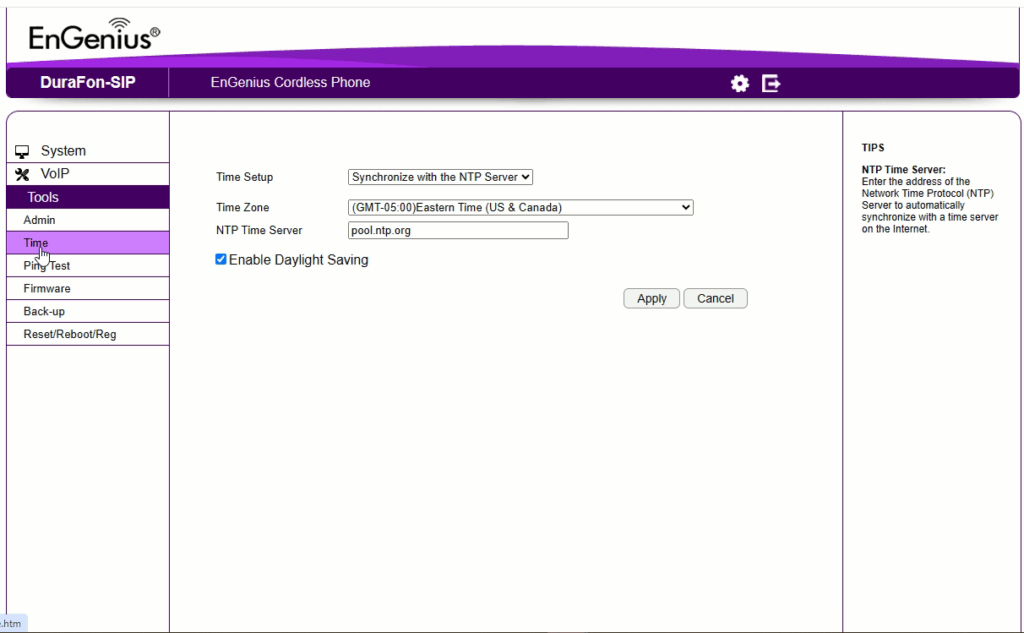Open the Back-up page

[x=88, y=312]
